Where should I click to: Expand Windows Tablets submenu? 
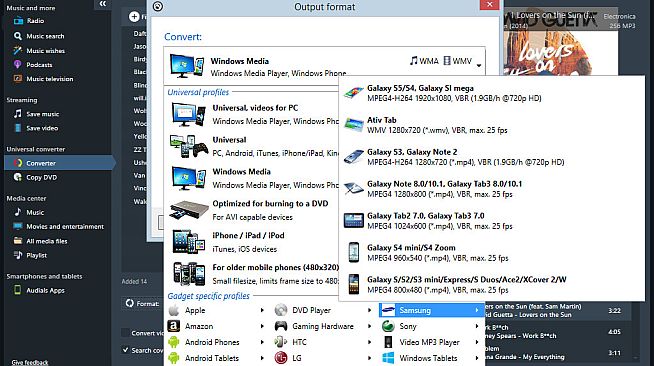[432, 358]
